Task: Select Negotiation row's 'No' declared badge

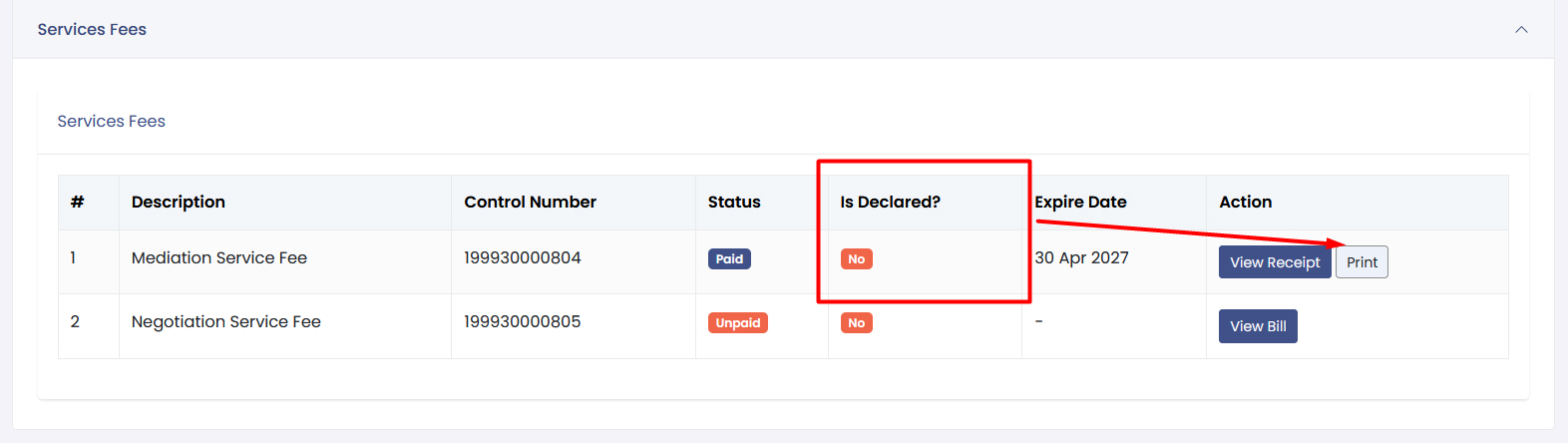Action: coord(856,323)
